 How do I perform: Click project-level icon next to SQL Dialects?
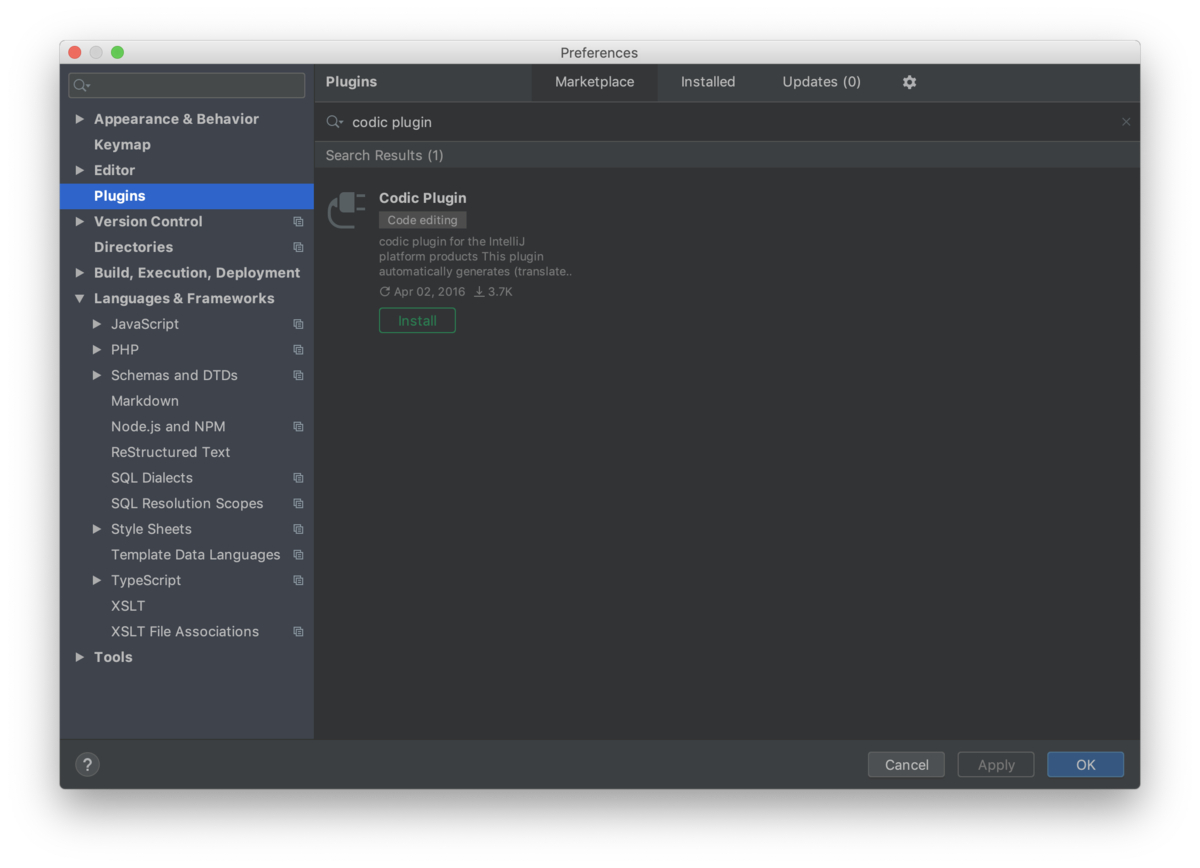click(298, 478)
